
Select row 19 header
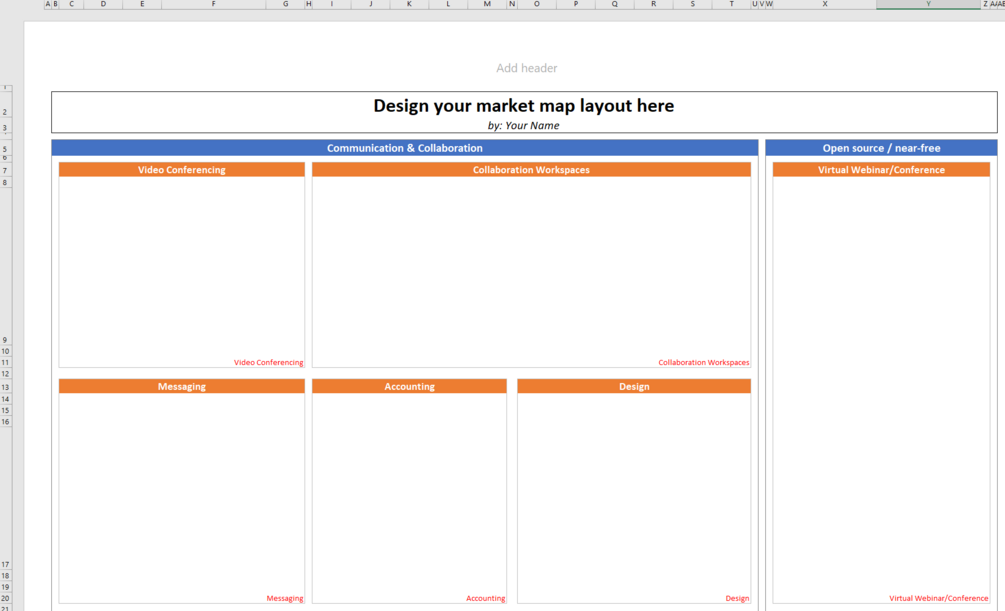pos(5,587)
